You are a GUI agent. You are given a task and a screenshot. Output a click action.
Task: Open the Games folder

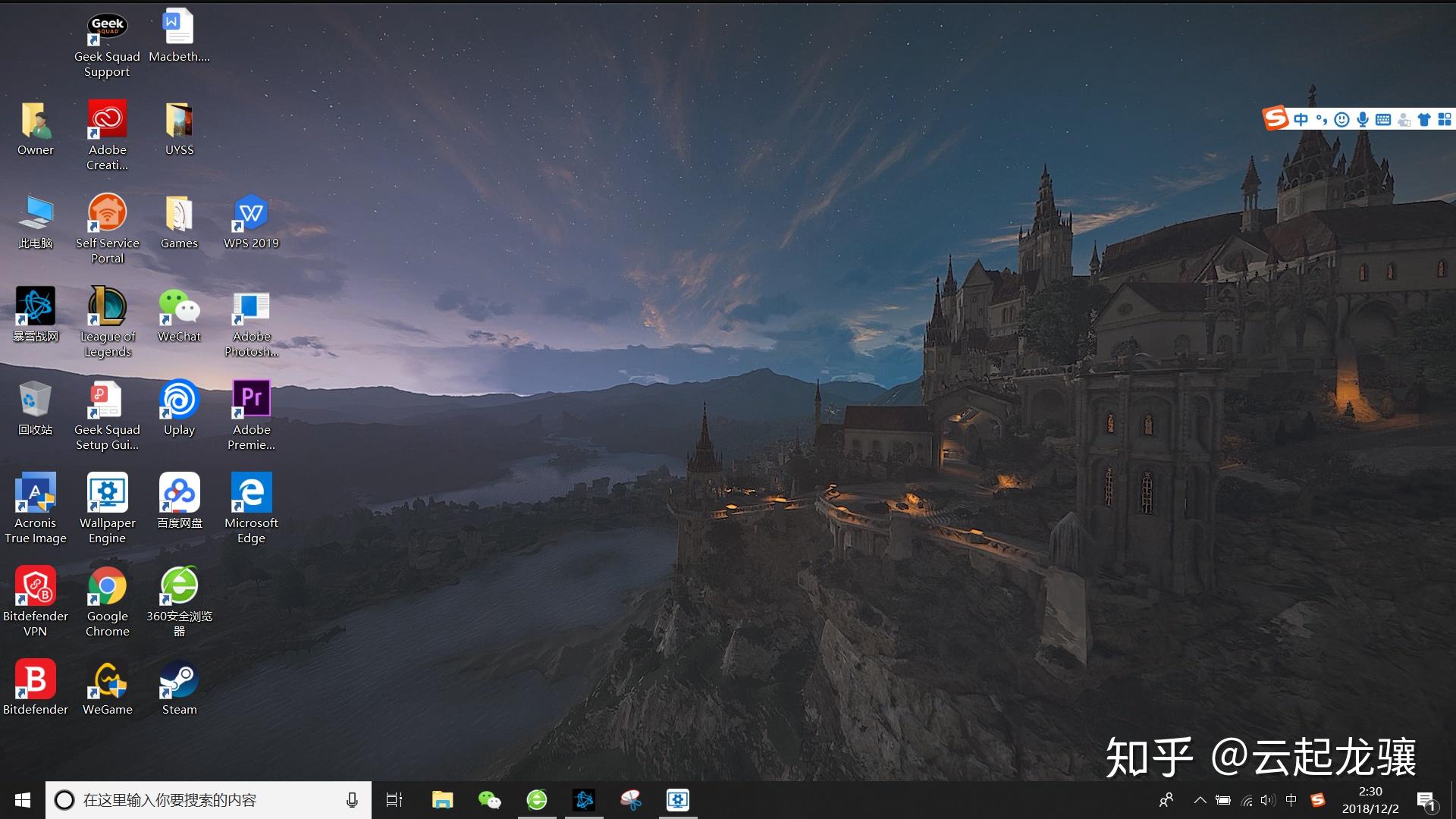click(x=179, y=223)
